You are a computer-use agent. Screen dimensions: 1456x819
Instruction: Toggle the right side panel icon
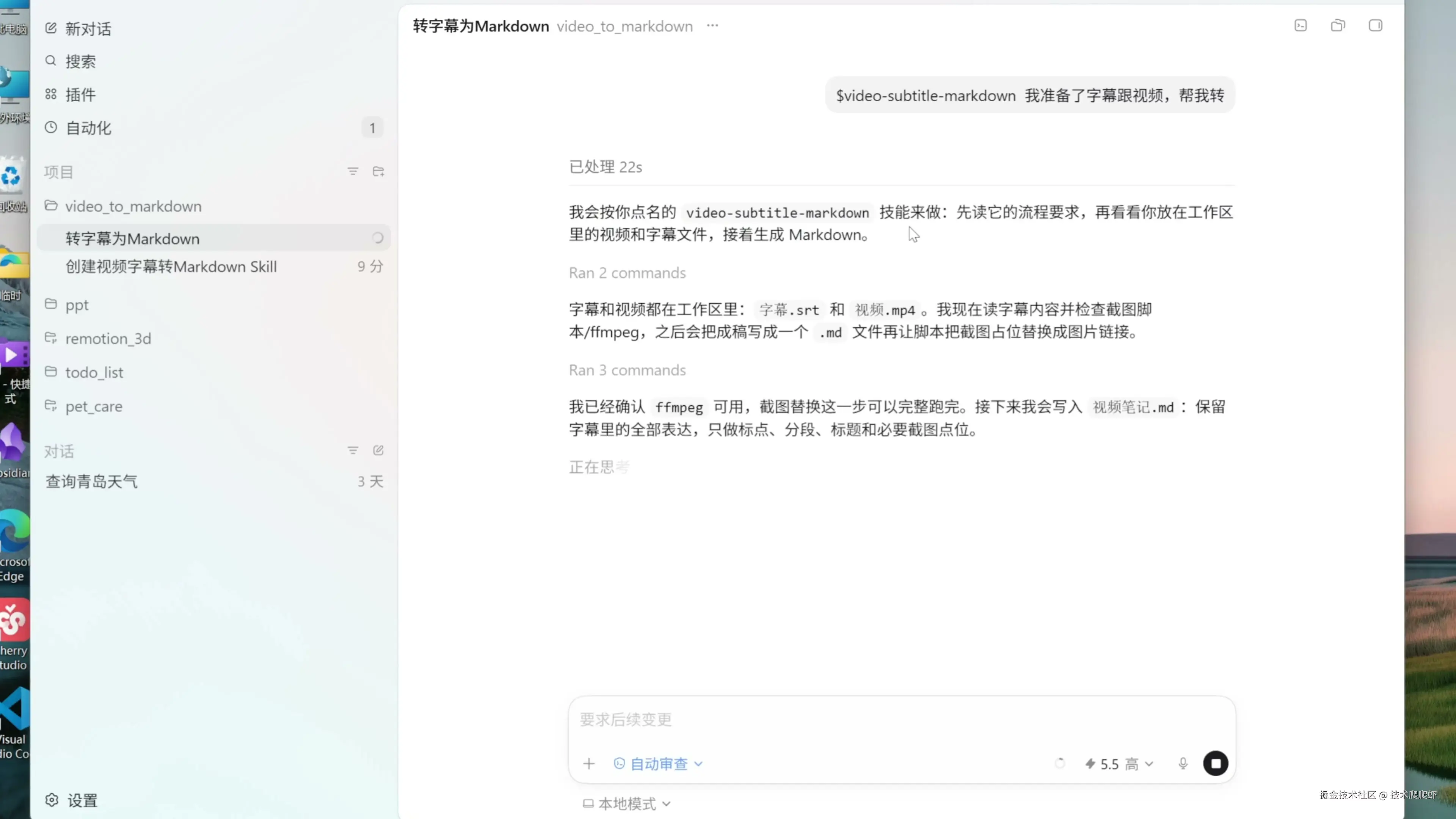click(1375, 25)
